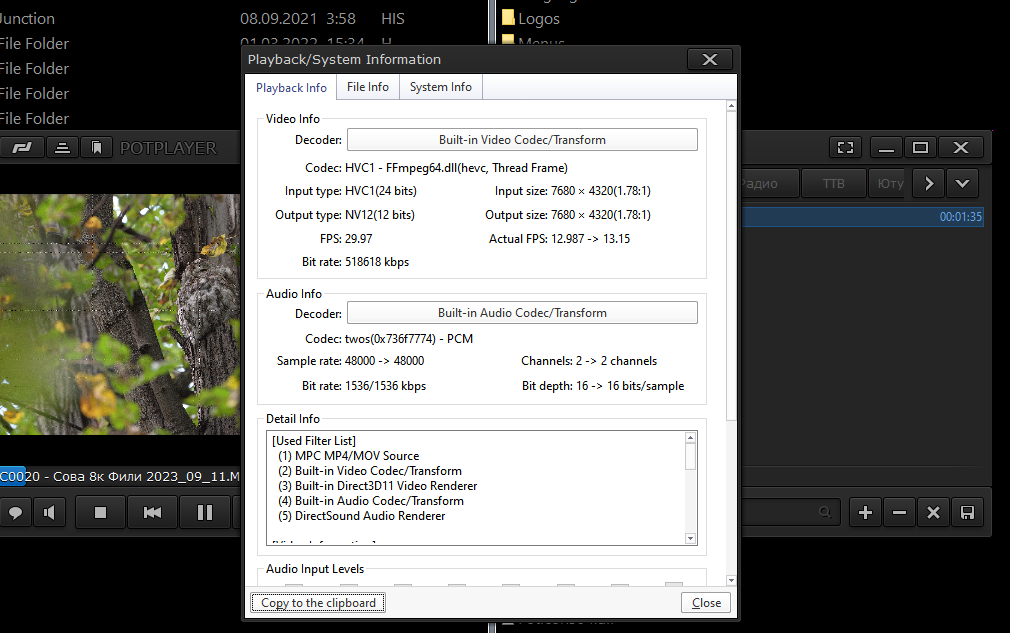Open the ТТВ playlist tab
Viewport: 1010px width, 633px height.
(834, 184)
